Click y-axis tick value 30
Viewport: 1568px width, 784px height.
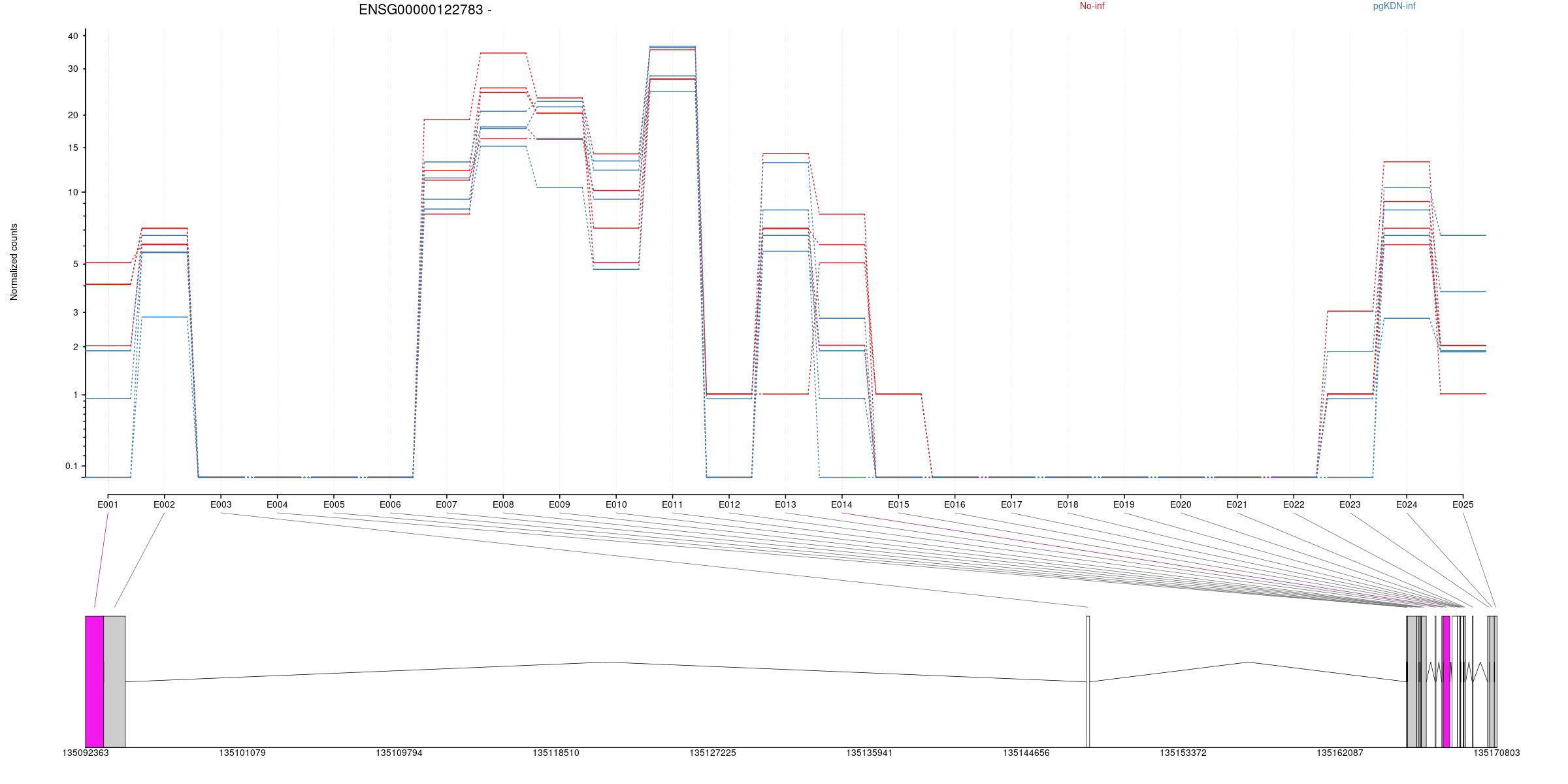(x=73, y=69)
